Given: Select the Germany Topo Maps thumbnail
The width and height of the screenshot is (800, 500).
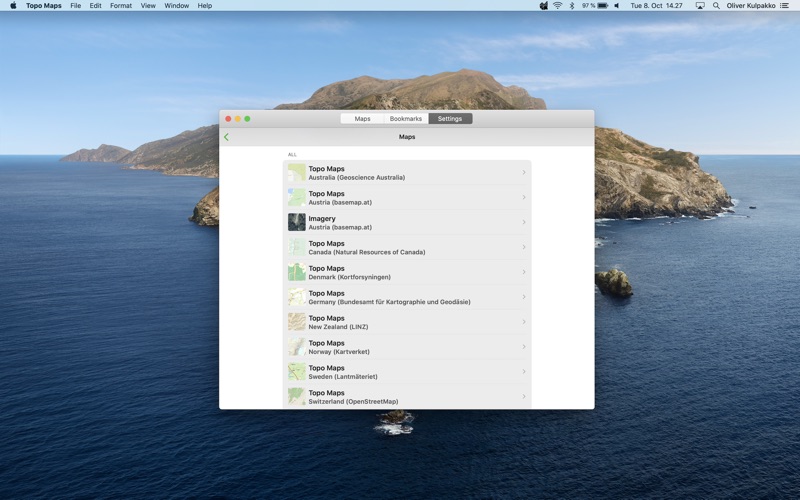Looking at the screenshot, I should (296, 297).
